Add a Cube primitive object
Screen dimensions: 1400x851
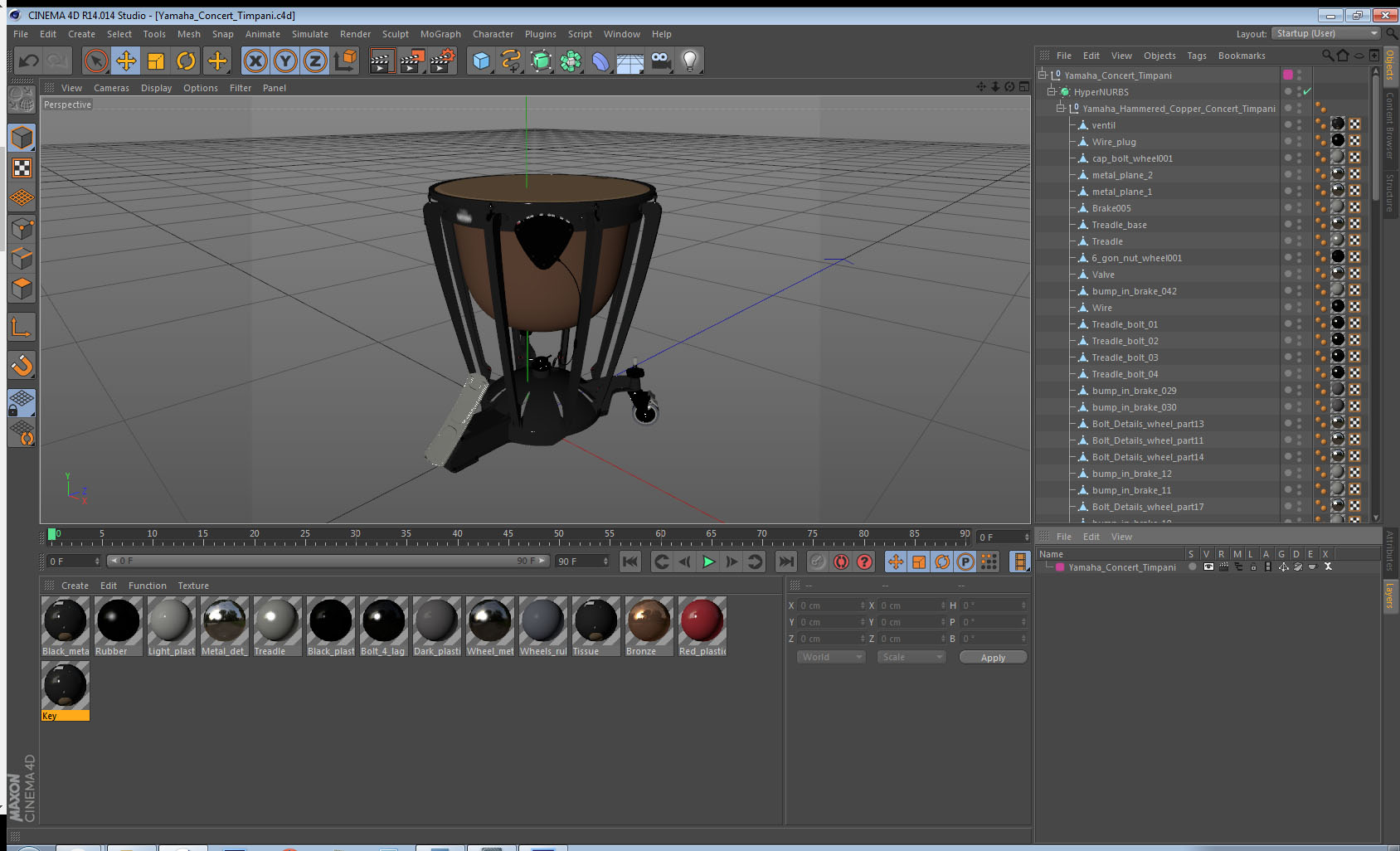[x=481, y=61]
